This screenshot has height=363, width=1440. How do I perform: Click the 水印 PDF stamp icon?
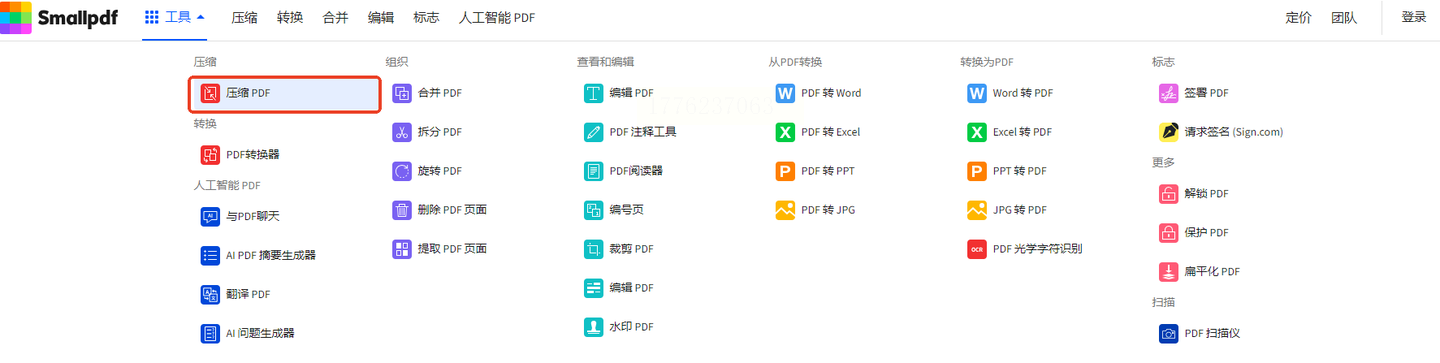(593, 327)
